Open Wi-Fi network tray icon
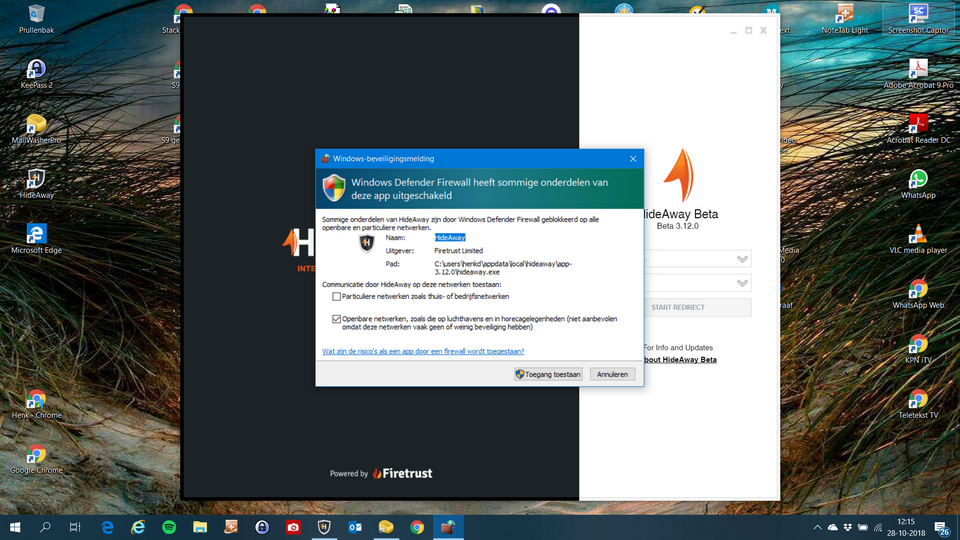This screenshot has height=540, width=960. tap(878, 527)
